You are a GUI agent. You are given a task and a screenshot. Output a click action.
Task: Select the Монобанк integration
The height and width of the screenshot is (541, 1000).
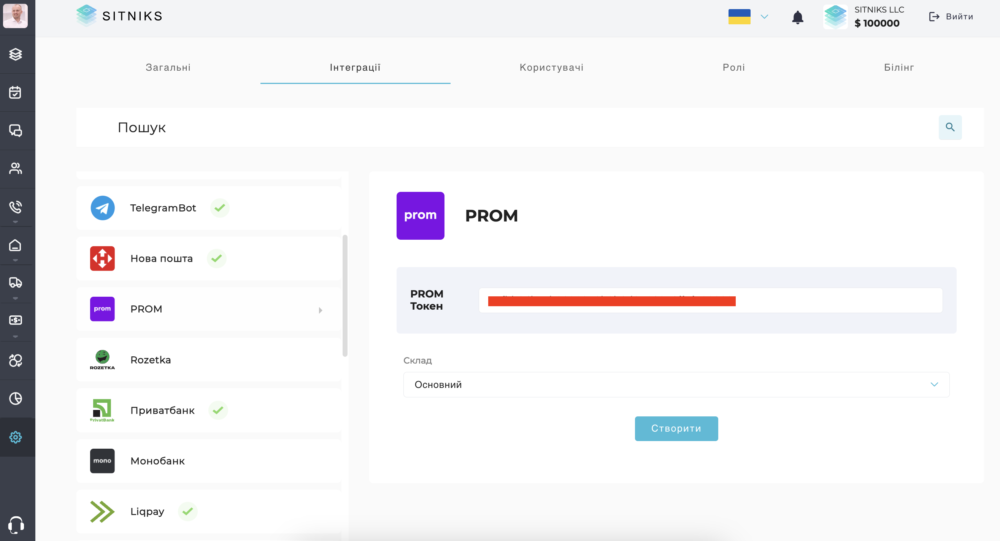209,461
